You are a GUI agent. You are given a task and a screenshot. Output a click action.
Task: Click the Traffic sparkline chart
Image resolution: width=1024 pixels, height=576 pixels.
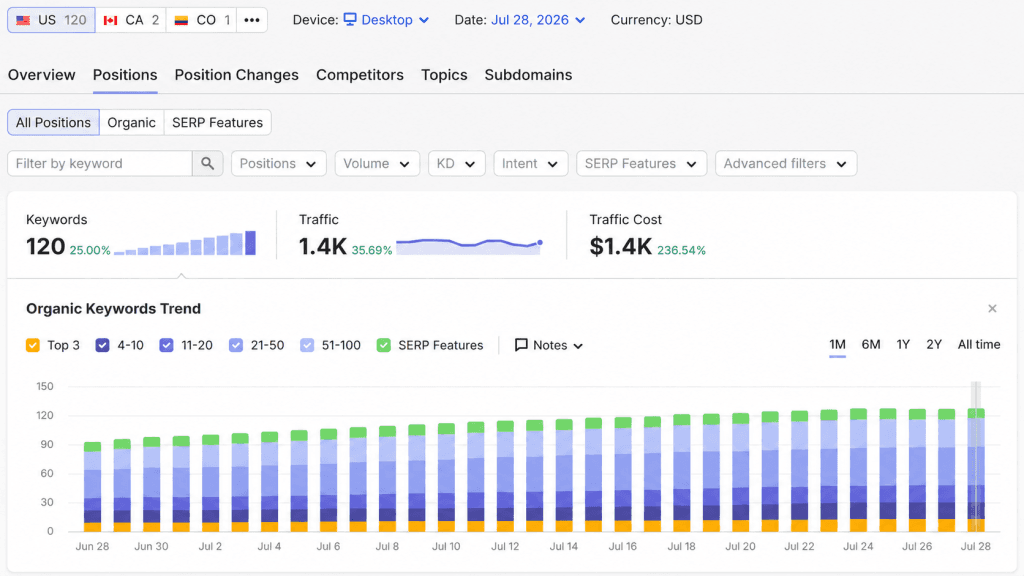(469, 246)
